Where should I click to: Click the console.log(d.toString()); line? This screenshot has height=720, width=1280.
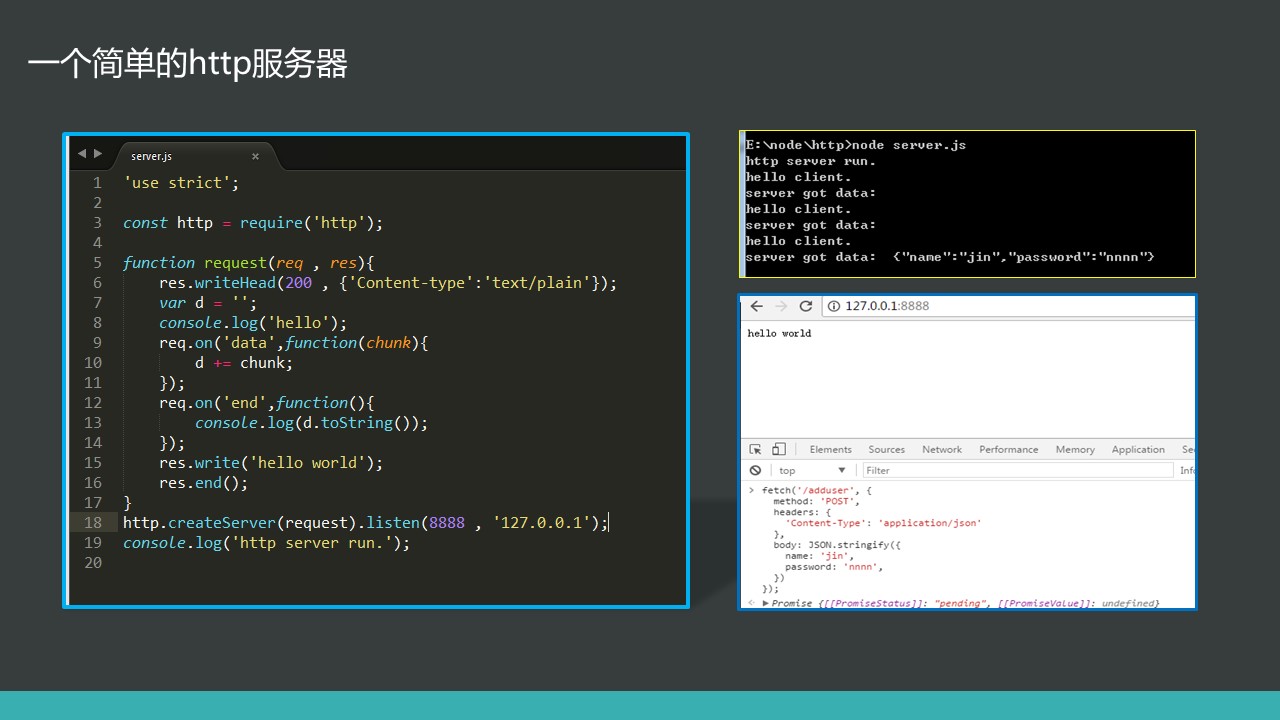[x=311, y=423]
